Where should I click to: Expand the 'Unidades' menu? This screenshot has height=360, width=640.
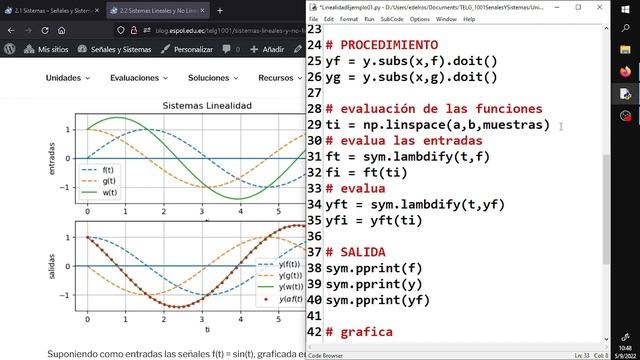coord(68,78)
